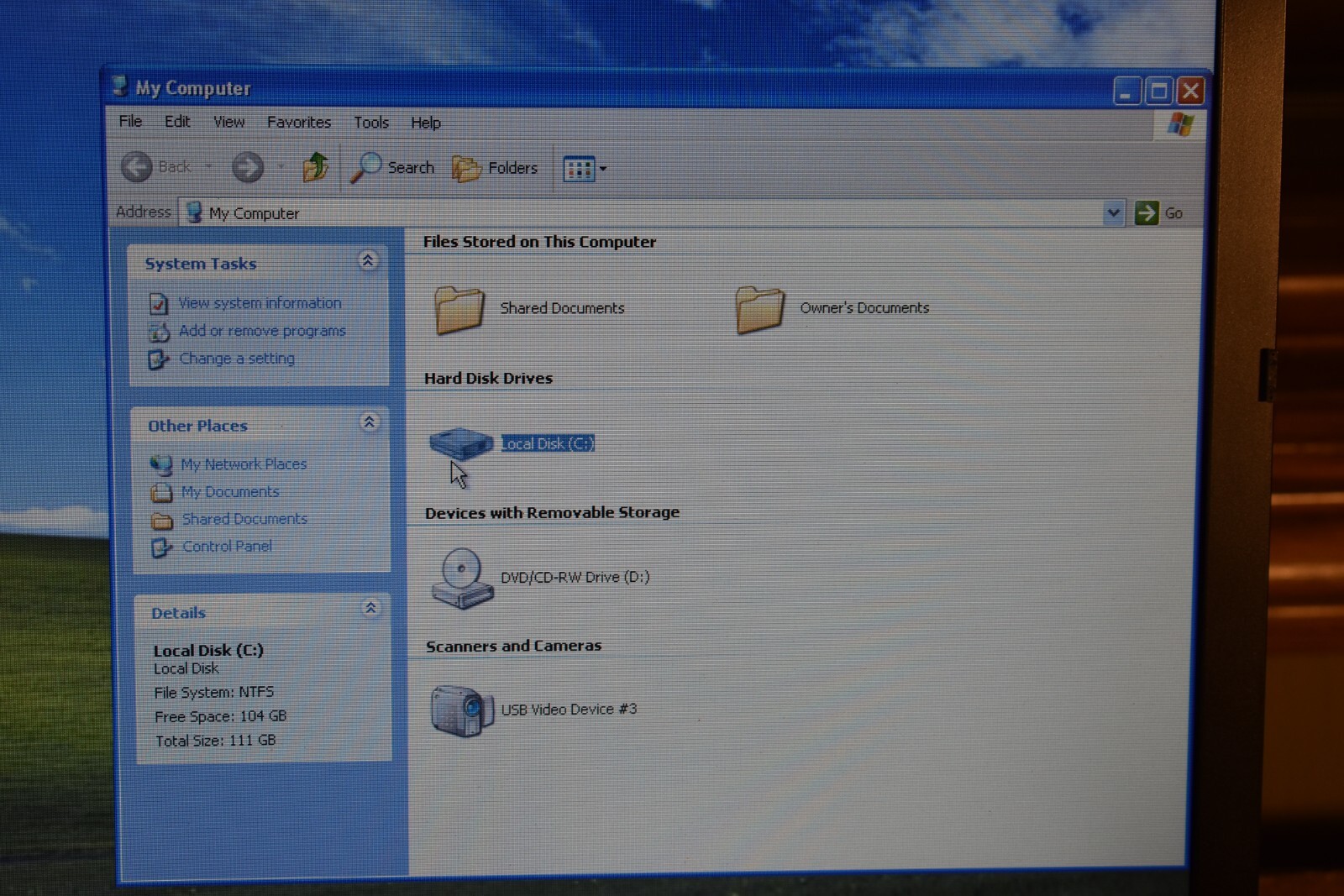
Task: Open the File menu
Action: point(130,121)
